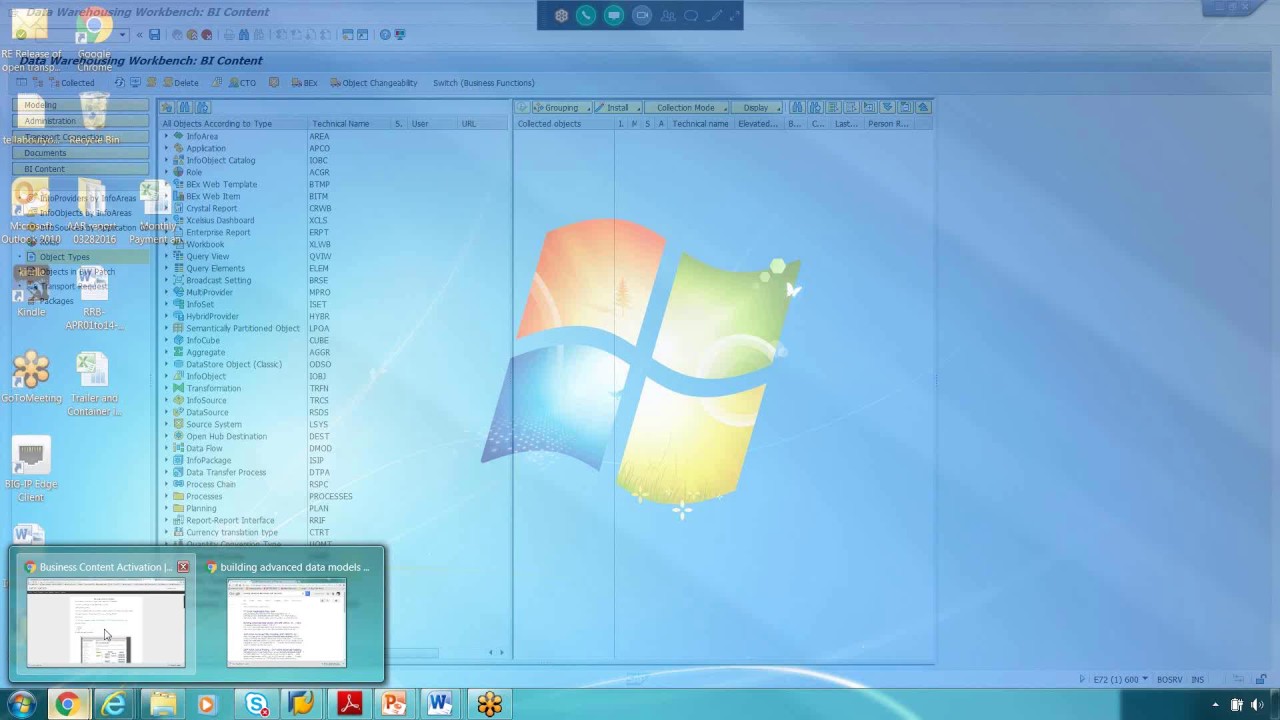This screenshot has height=720, width=1280.
Task: Click the flower settings icon in meeting toolbar
Action: 561,15
